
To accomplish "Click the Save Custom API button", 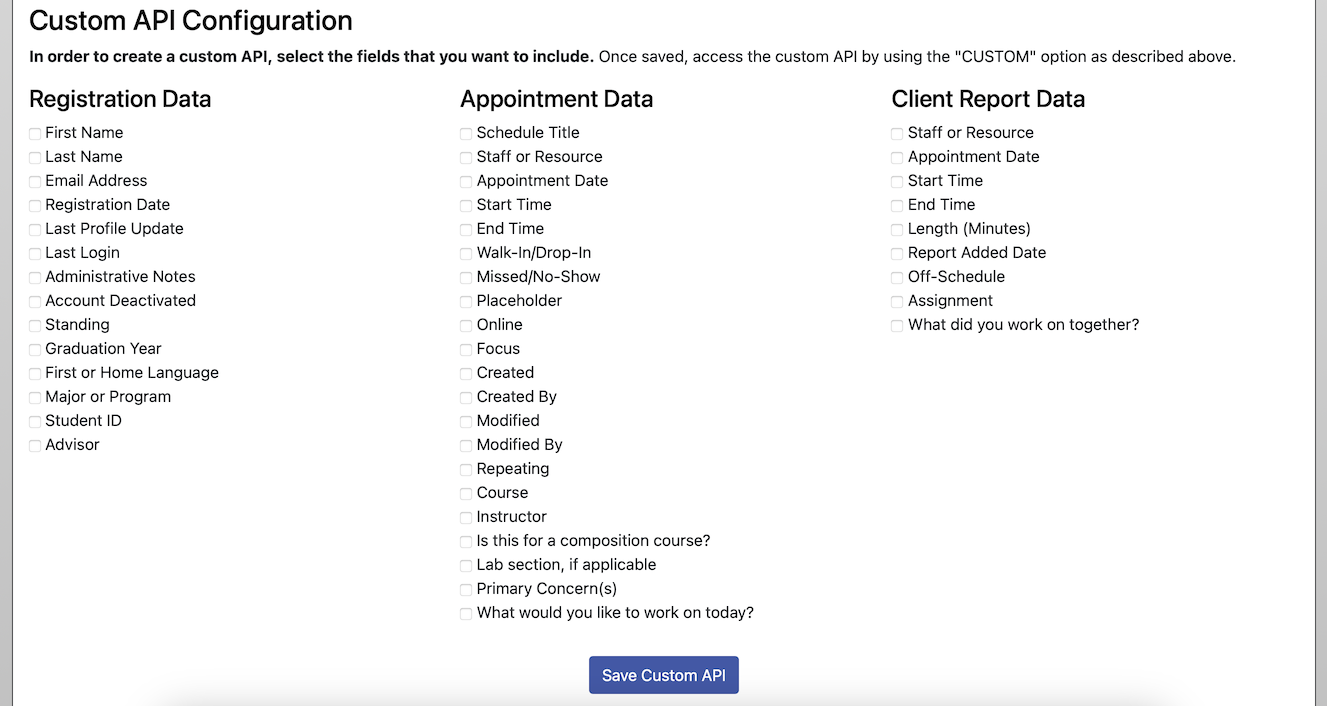I will tap(663, 675).
